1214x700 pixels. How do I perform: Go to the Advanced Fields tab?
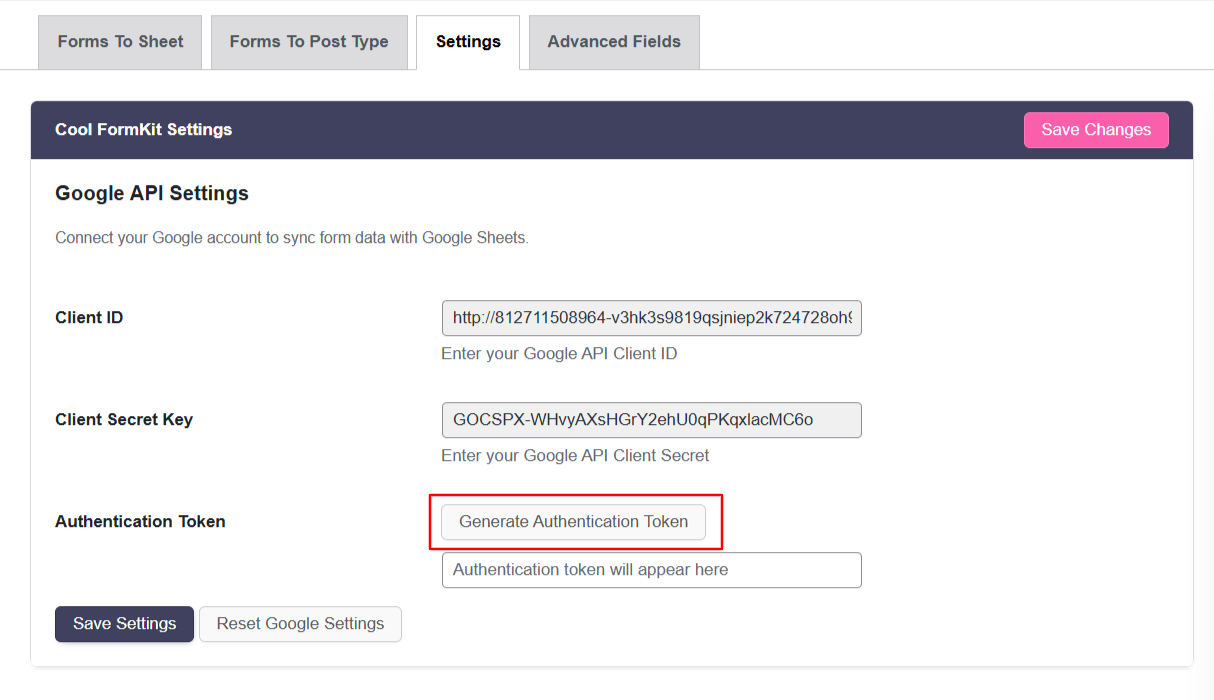point(614,42)
